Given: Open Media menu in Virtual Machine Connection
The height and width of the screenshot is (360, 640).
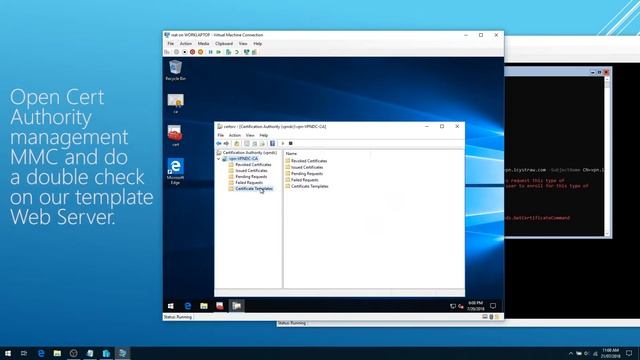Looking at the screenshot, I should pos(203,44).
